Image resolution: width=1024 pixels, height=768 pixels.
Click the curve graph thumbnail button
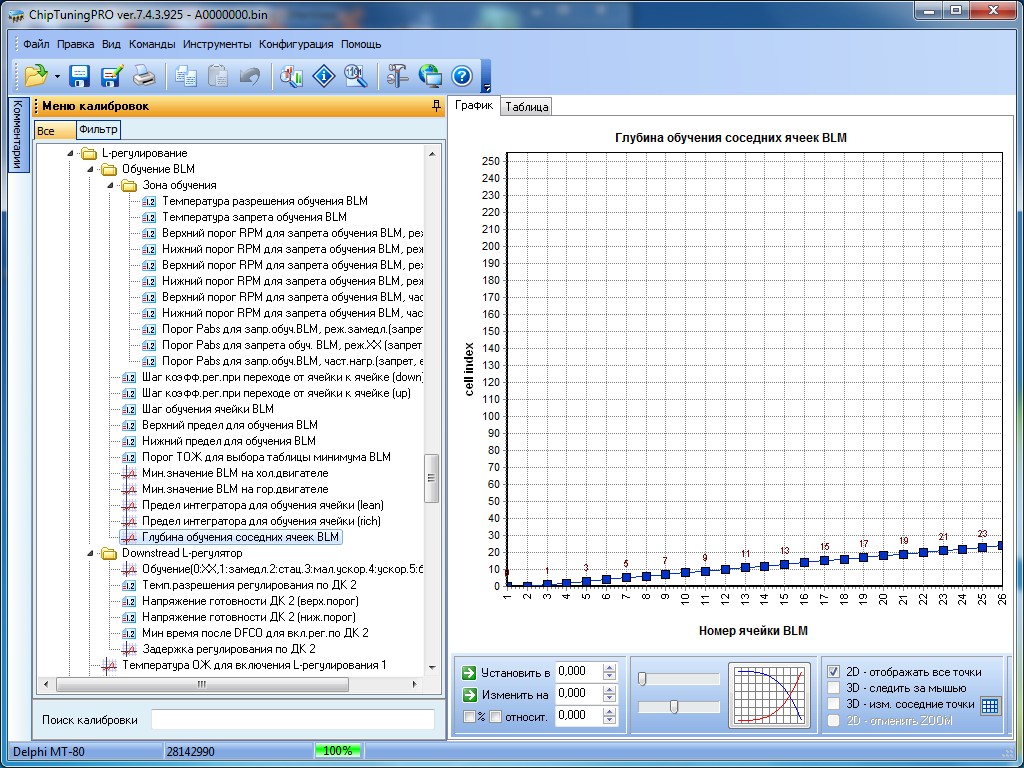point(768,693)
